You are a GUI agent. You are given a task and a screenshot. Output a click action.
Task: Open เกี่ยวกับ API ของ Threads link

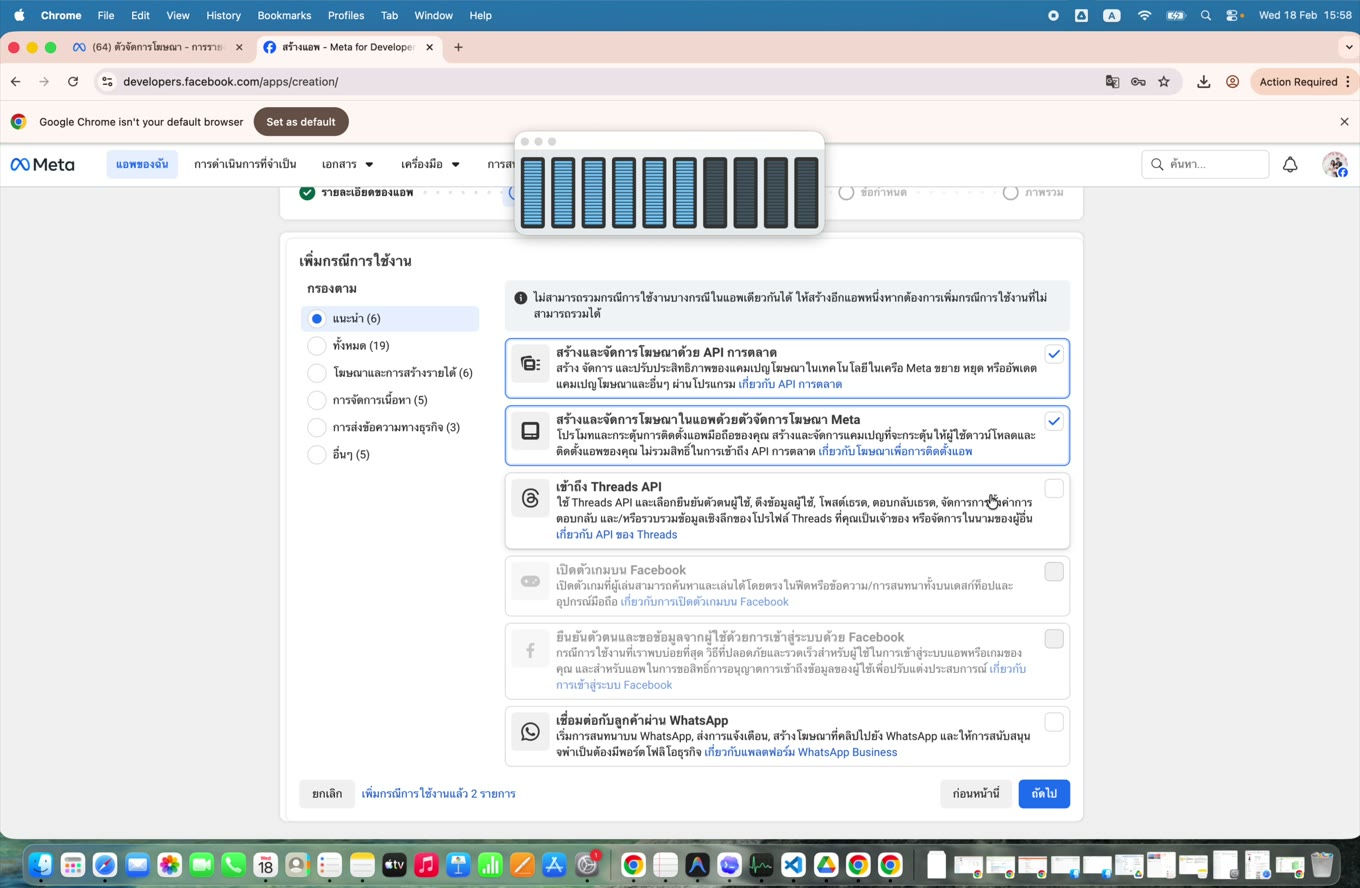[616, 535]
